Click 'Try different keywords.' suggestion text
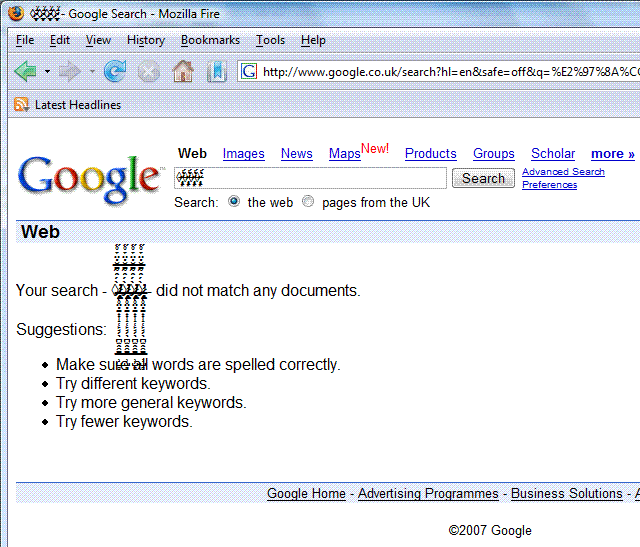This screenshot has width=640, height=547. [133, 384]
